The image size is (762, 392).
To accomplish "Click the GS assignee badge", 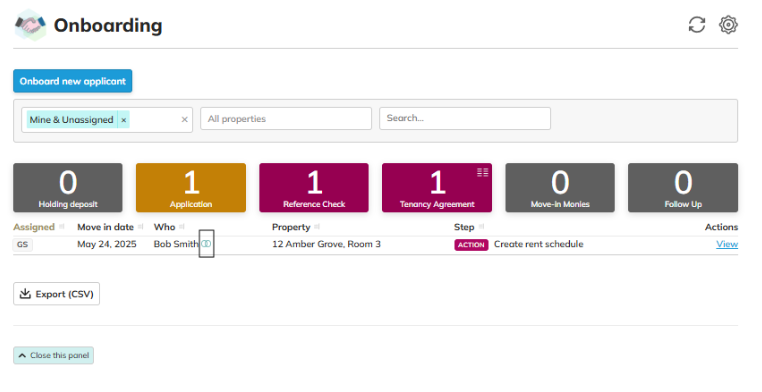I will 22,244.
